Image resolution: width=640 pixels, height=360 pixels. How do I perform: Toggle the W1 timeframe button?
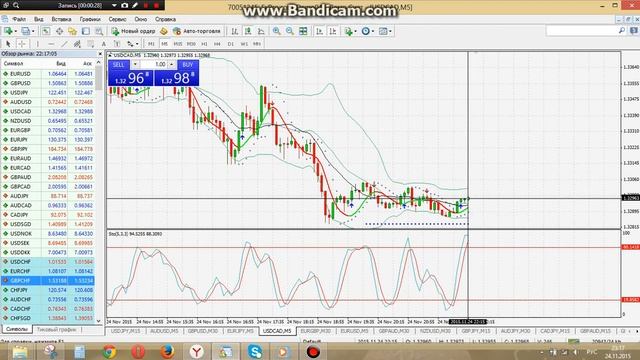coord(244,44)
